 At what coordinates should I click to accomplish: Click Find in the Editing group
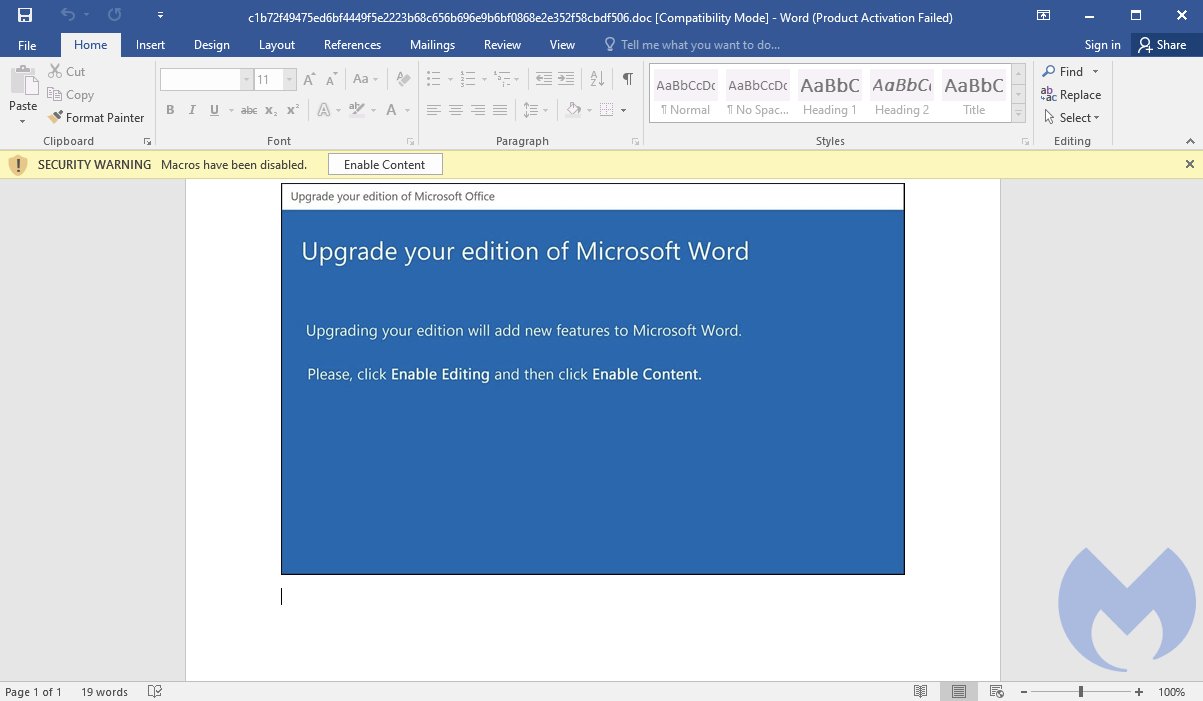(1071, 72)
